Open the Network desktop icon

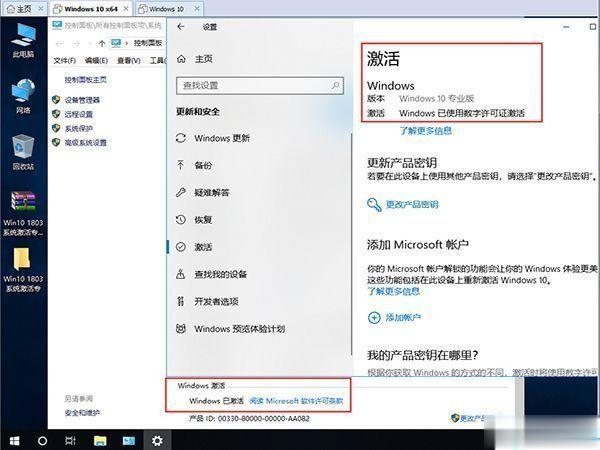(23, 96)
